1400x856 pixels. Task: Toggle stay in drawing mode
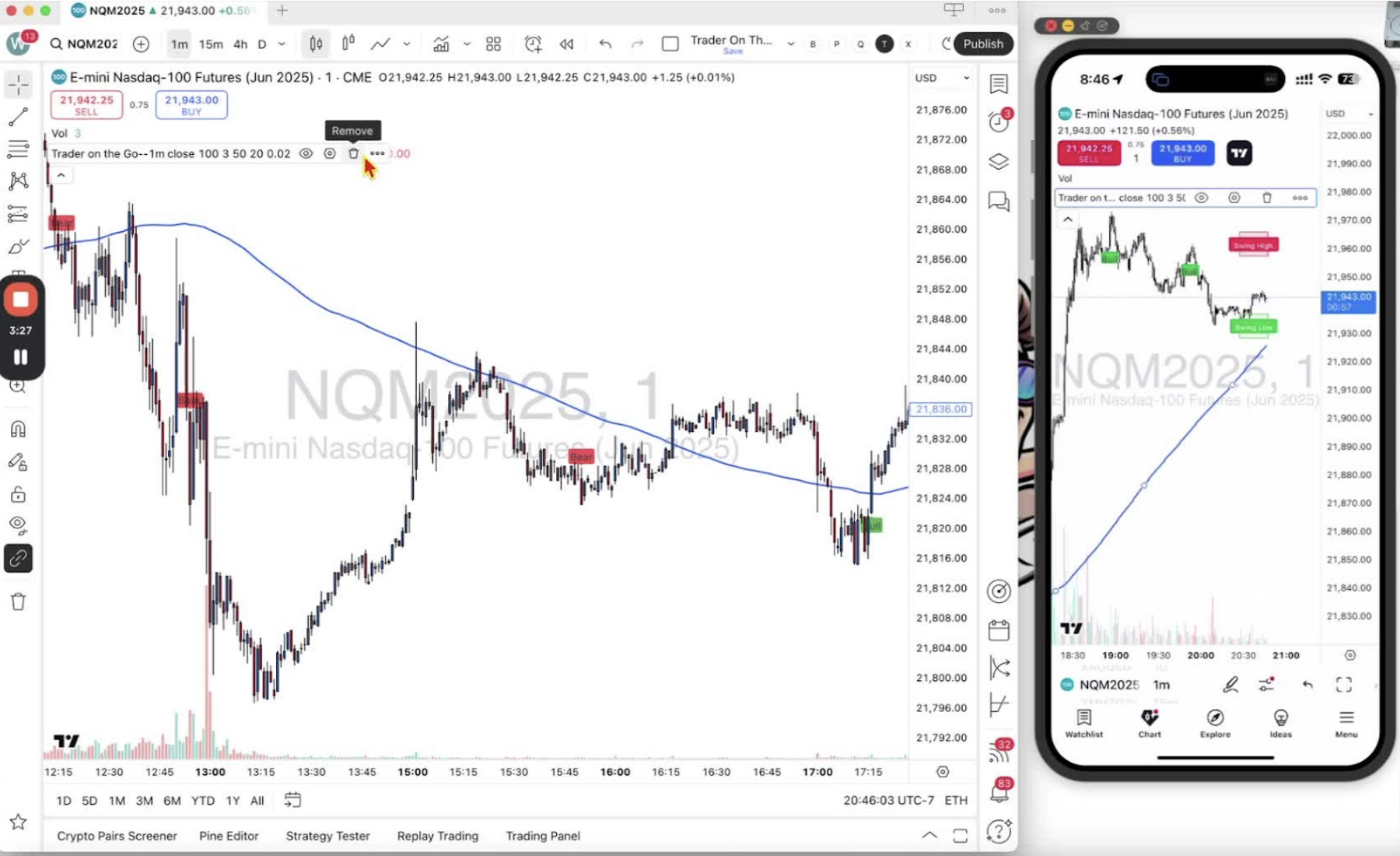point(19,462)
